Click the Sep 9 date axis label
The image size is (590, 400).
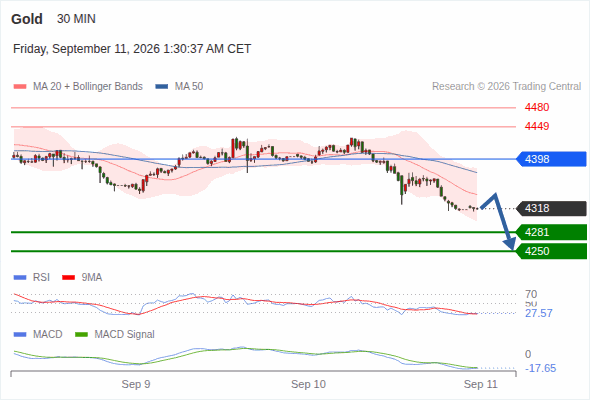pyautogui.click(x=136, y=384)
